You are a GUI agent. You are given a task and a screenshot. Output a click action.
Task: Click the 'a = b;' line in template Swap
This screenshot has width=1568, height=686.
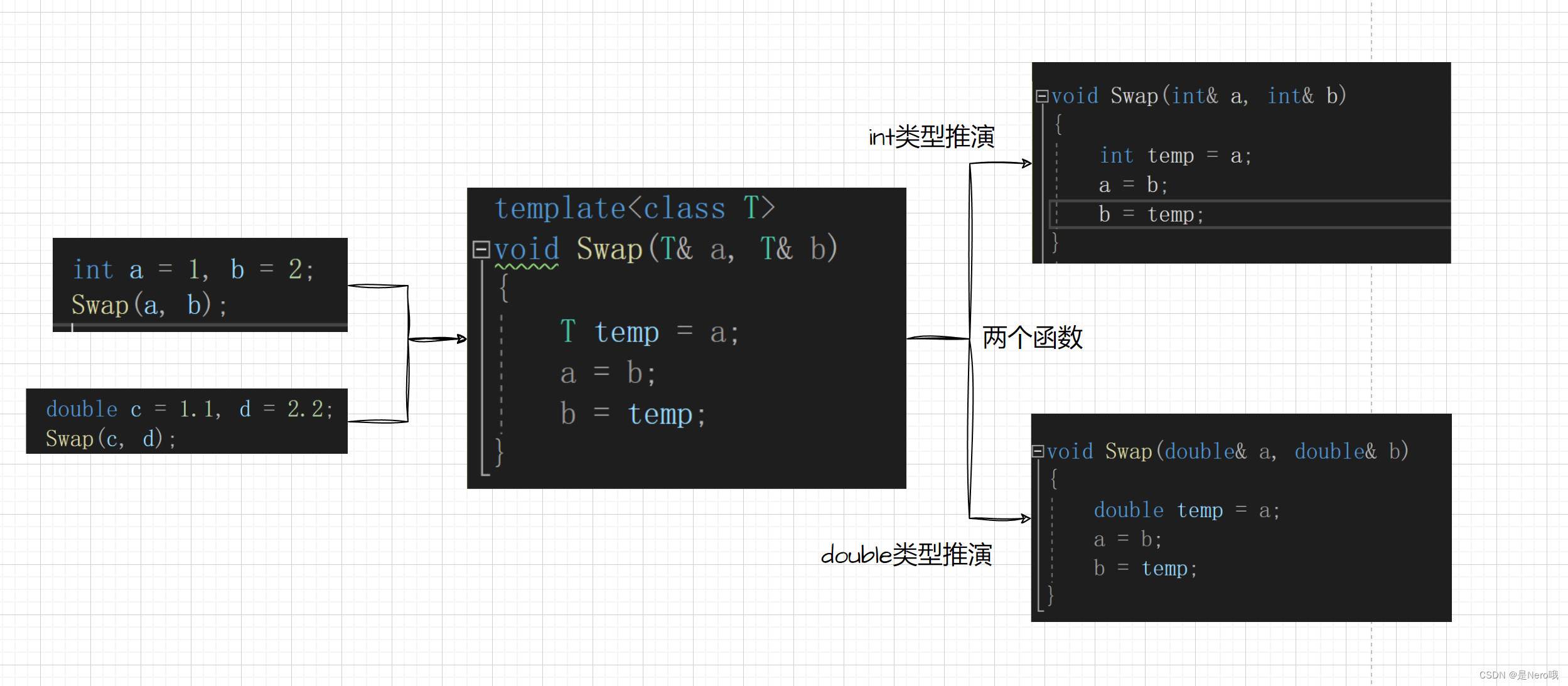point(608,373)
